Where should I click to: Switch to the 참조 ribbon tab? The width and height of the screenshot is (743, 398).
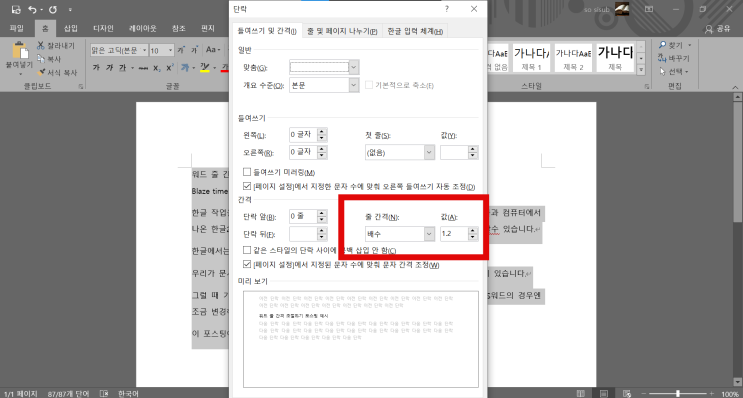(x=179, y=28)
